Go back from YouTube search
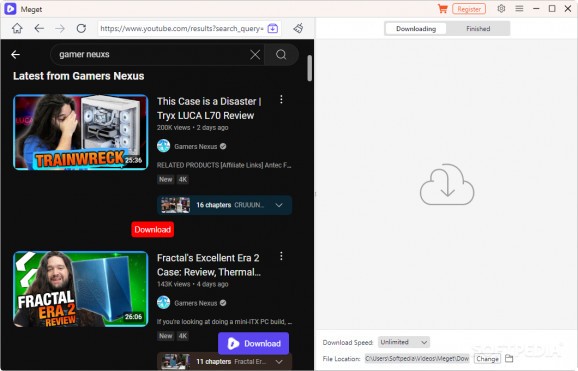The image size is (578, 371). [15, 55]
